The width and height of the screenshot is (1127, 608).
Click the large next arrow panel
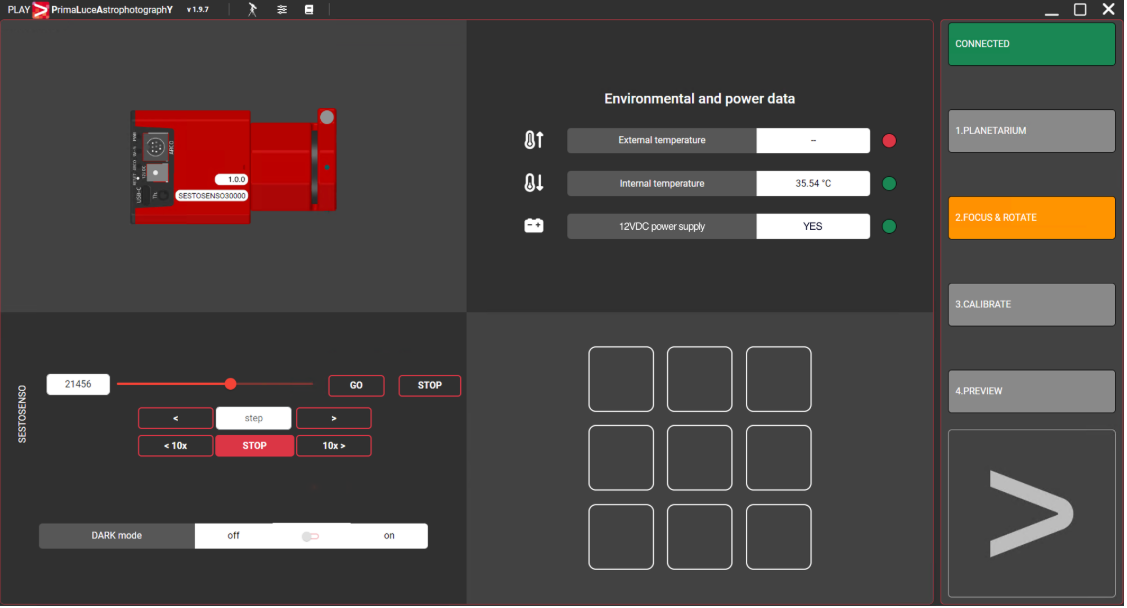pos(1031,513)
